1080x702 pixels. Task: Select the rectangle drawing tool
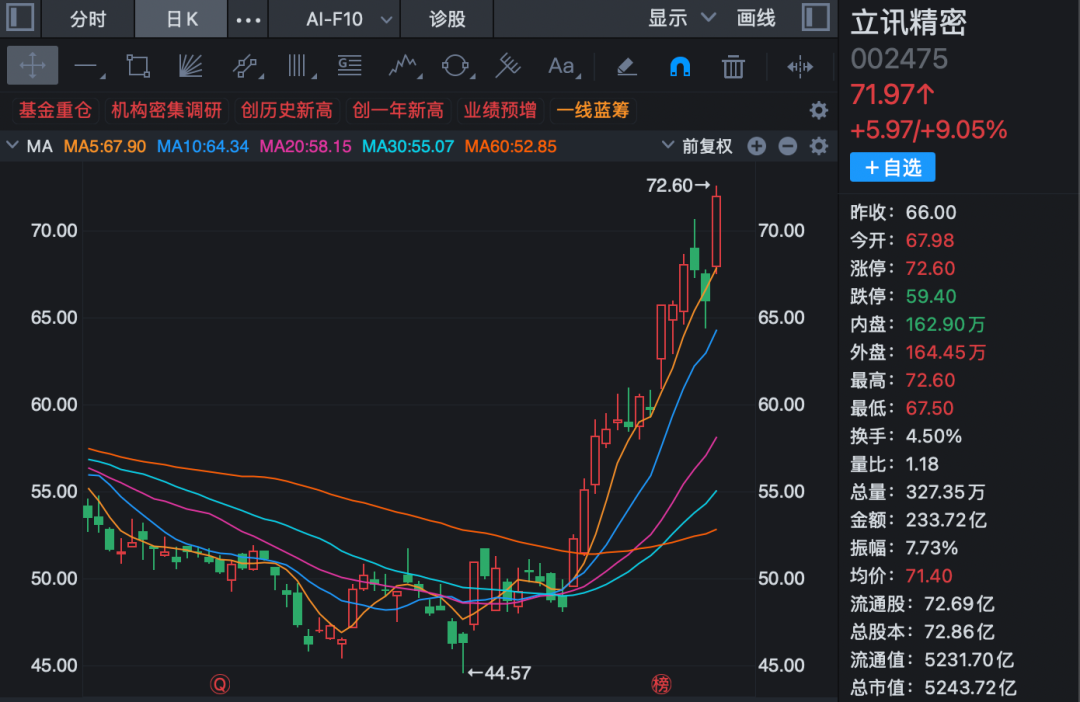click(138, 64)
